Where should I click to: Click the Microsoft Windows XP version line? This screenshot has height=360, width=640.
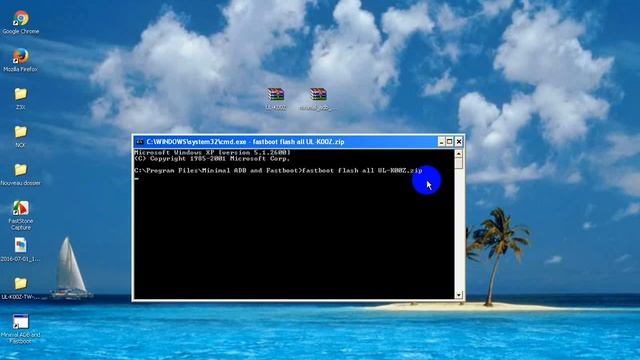212,152
